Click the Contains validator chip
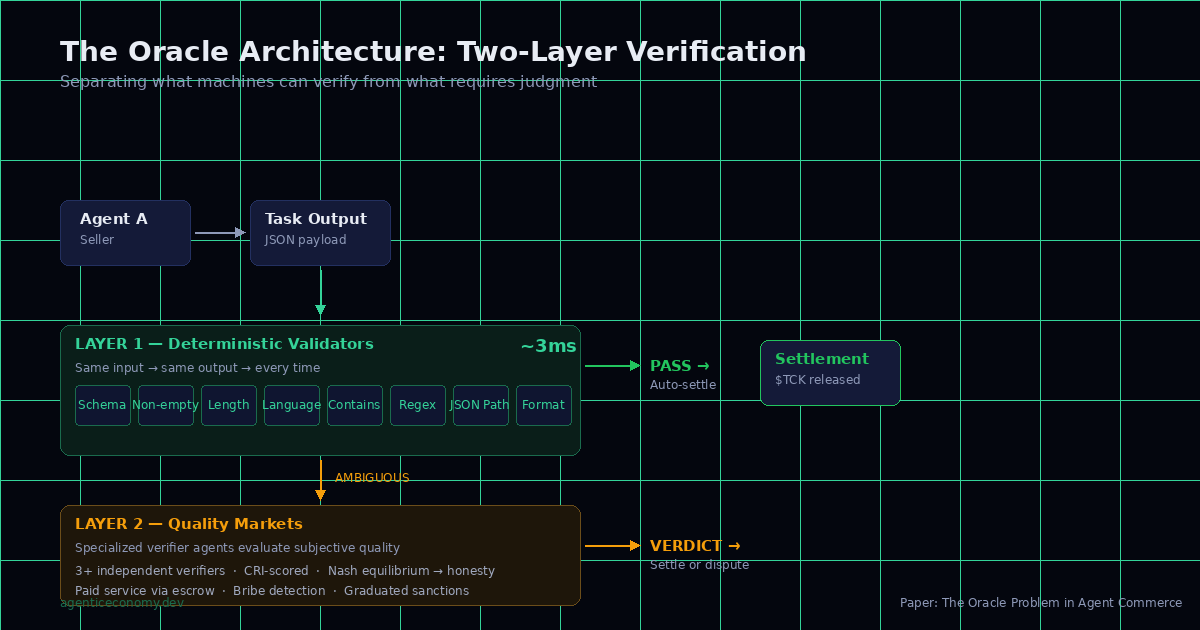 (x=354, y=405)
